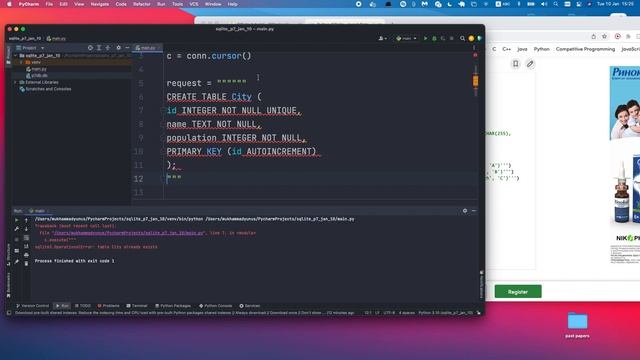This screenshot has height=360, width=640.
Task: Open the Refactor menu
Action: click(x=142, y=4)
